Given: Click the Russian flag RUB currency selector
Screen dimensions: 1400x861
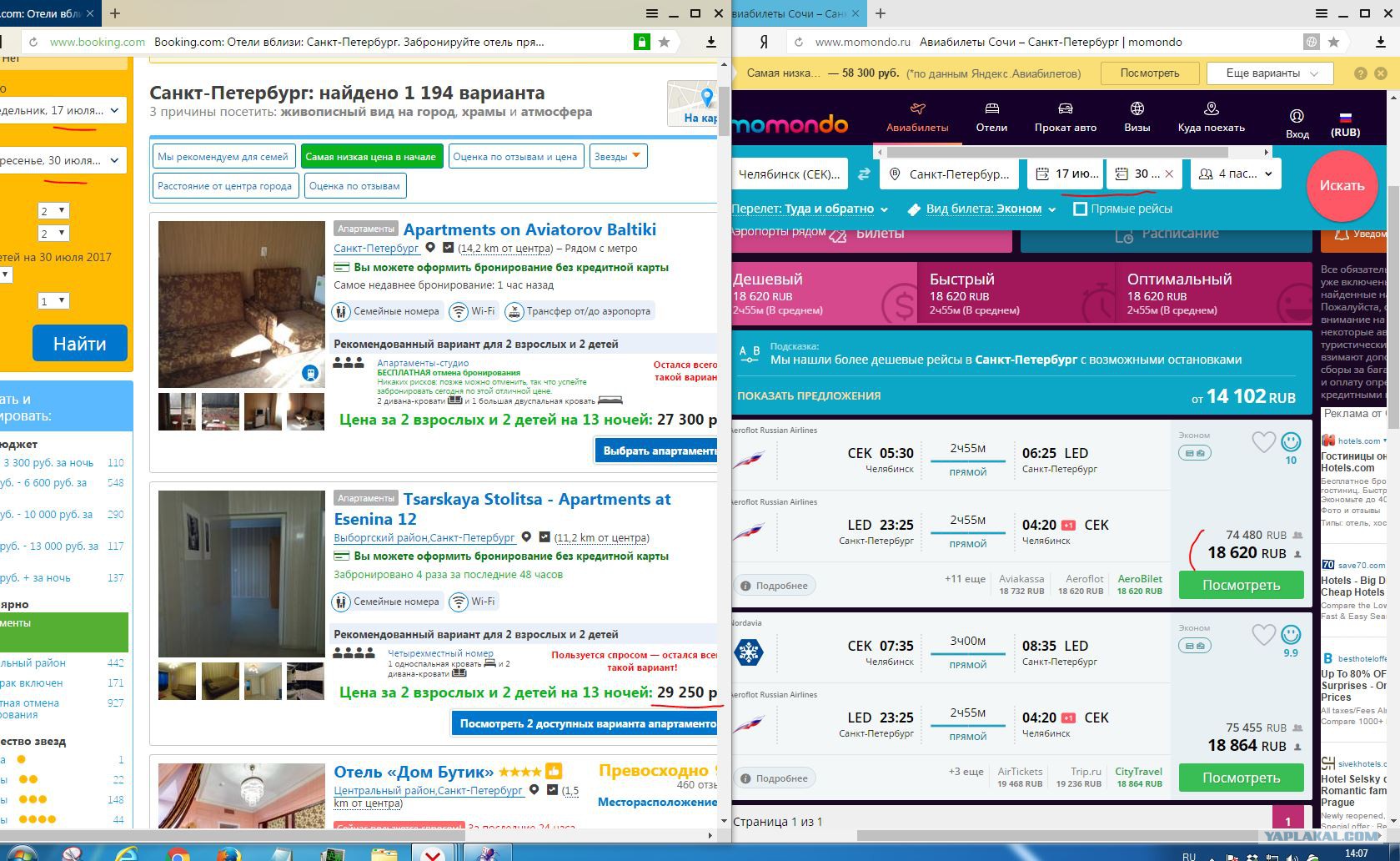Looking at the screenshot, I should click(x=1345, y=123).
